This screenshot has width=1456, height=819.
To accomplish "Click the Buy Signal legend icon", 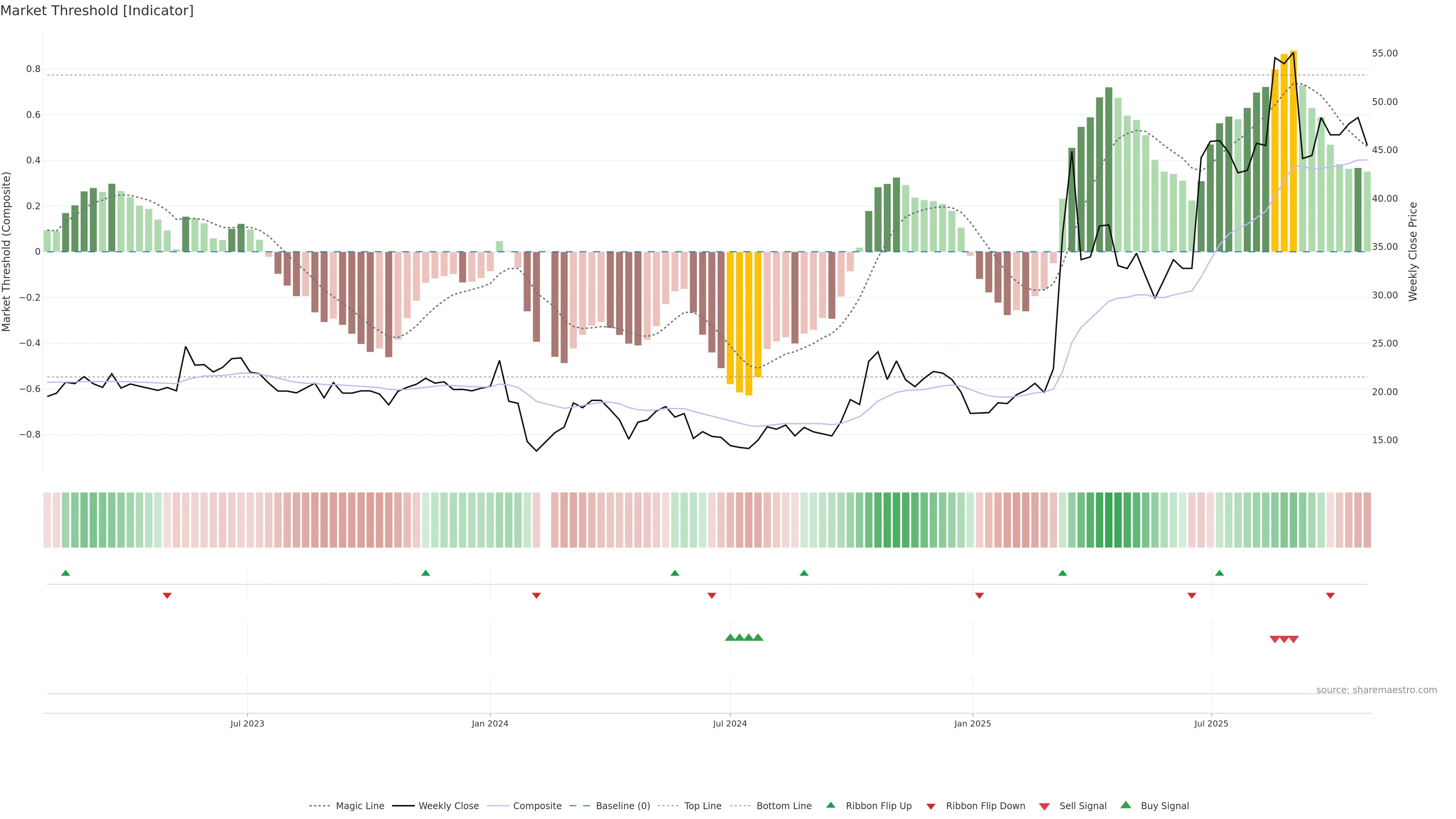I will point(1125,805).
